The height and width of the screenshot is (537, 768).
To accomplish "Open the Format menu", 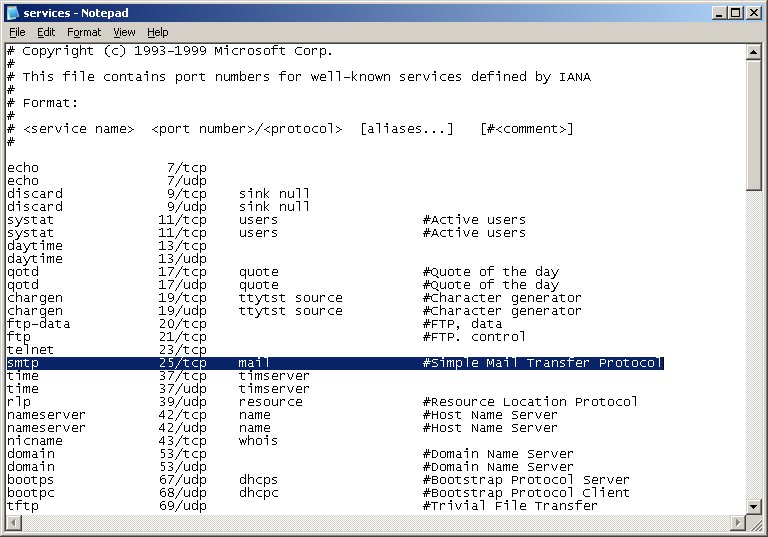I will point(84,32).
